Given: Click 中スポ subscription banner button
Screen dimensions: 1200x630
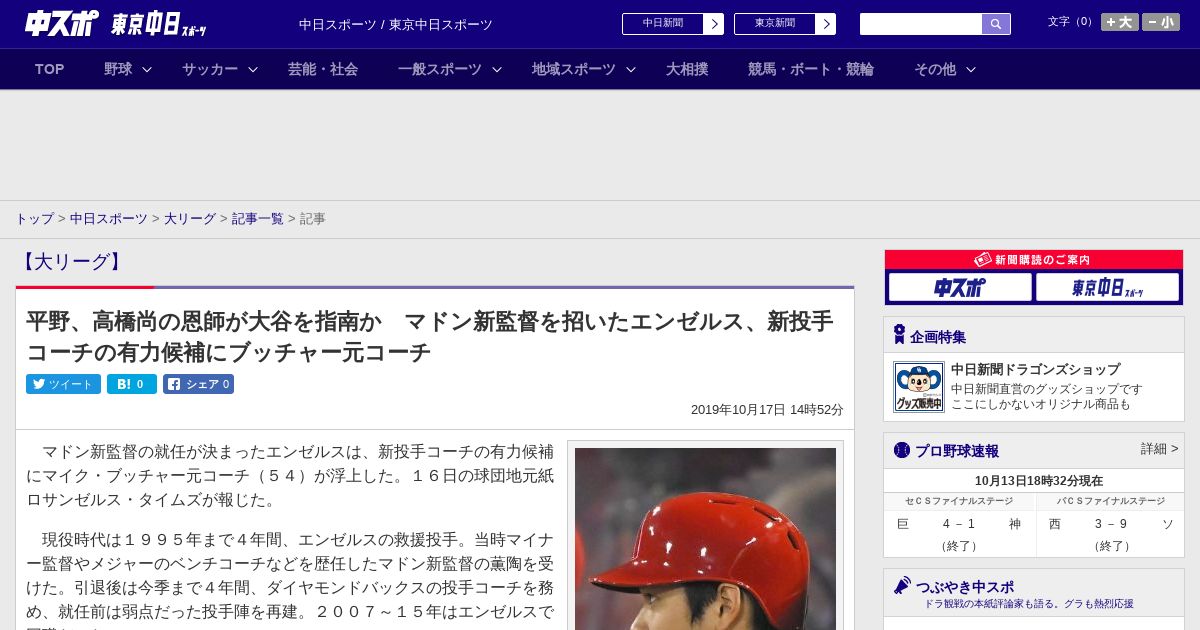Looking at the screenshot, I should [x=960, y=287].
